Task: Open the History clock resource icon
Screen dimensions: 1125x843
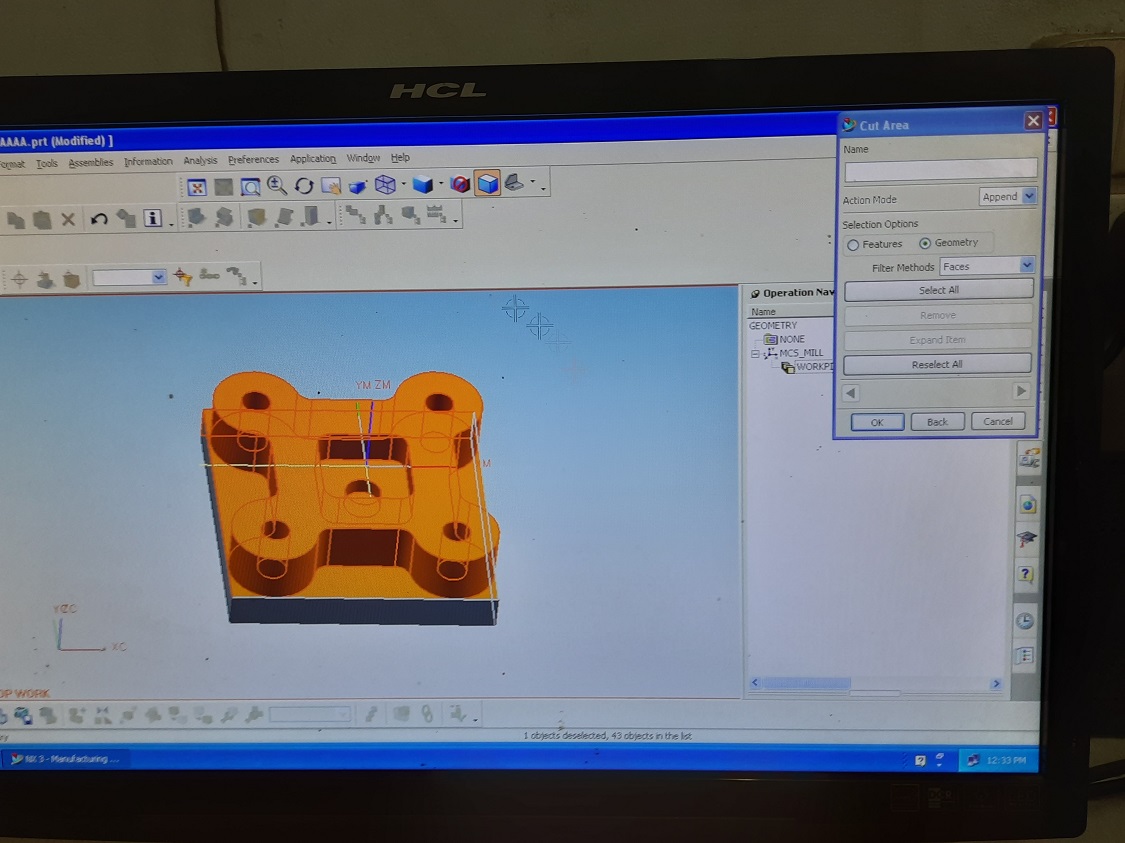Action: pos(1025,621)
